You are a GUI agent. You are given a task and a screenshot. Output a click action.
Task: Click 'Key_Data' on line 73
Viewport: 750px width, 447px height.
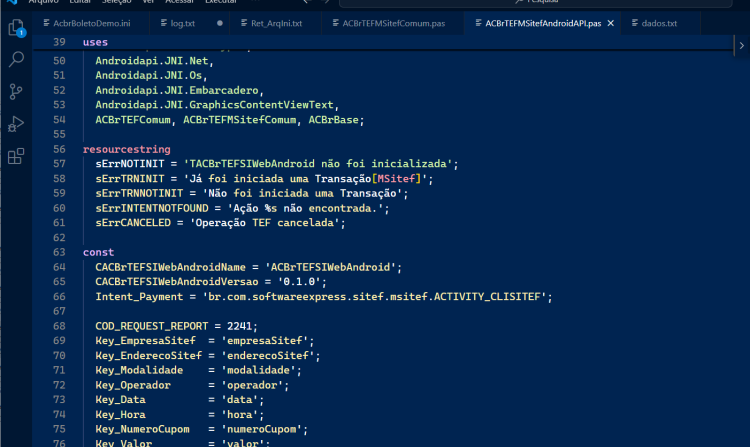(121, 400)
